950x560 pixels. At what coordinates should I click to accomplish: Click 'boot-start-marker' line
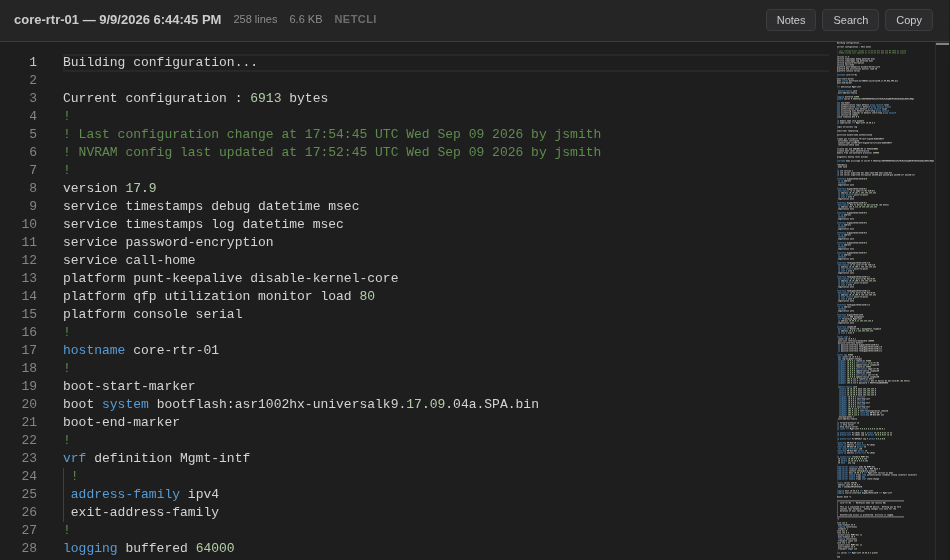coord(129,386)
